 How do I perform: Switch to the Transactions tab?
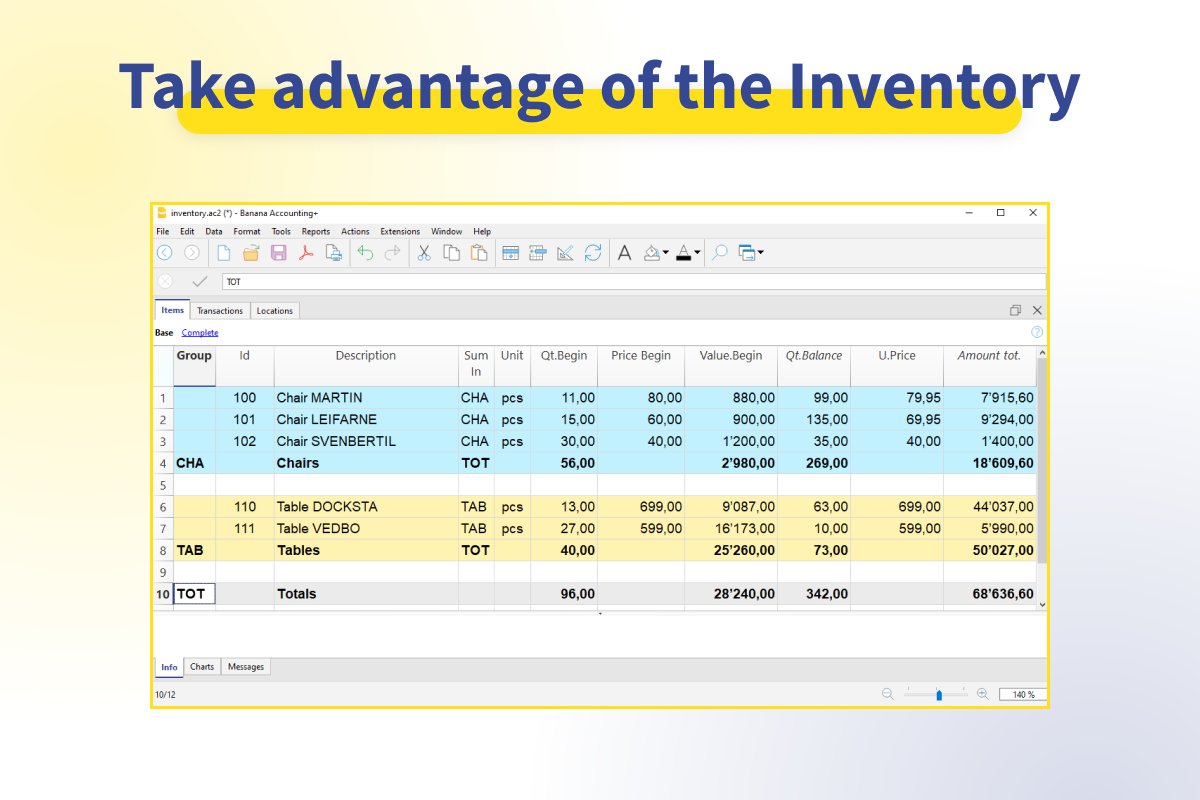220,310
